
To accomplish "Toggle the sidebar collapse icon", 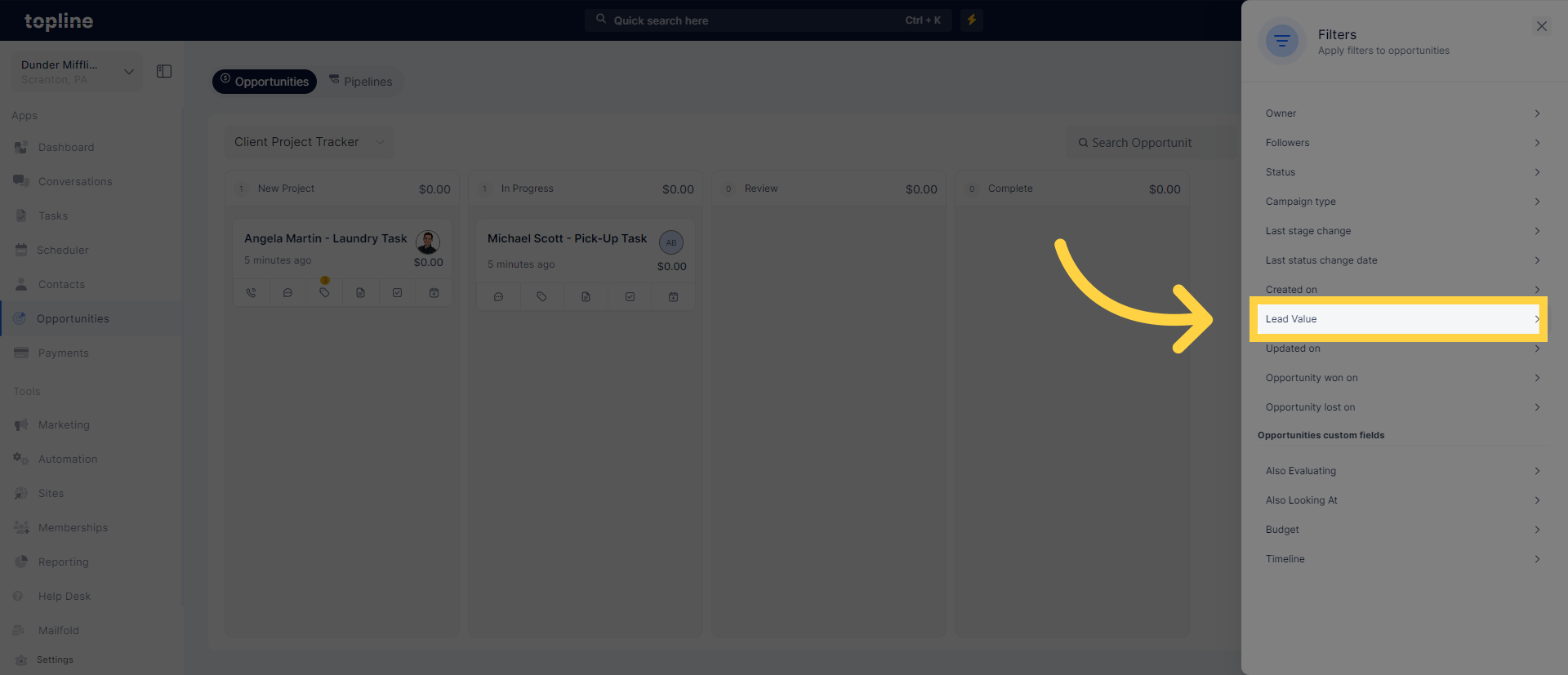I will 164,72.
